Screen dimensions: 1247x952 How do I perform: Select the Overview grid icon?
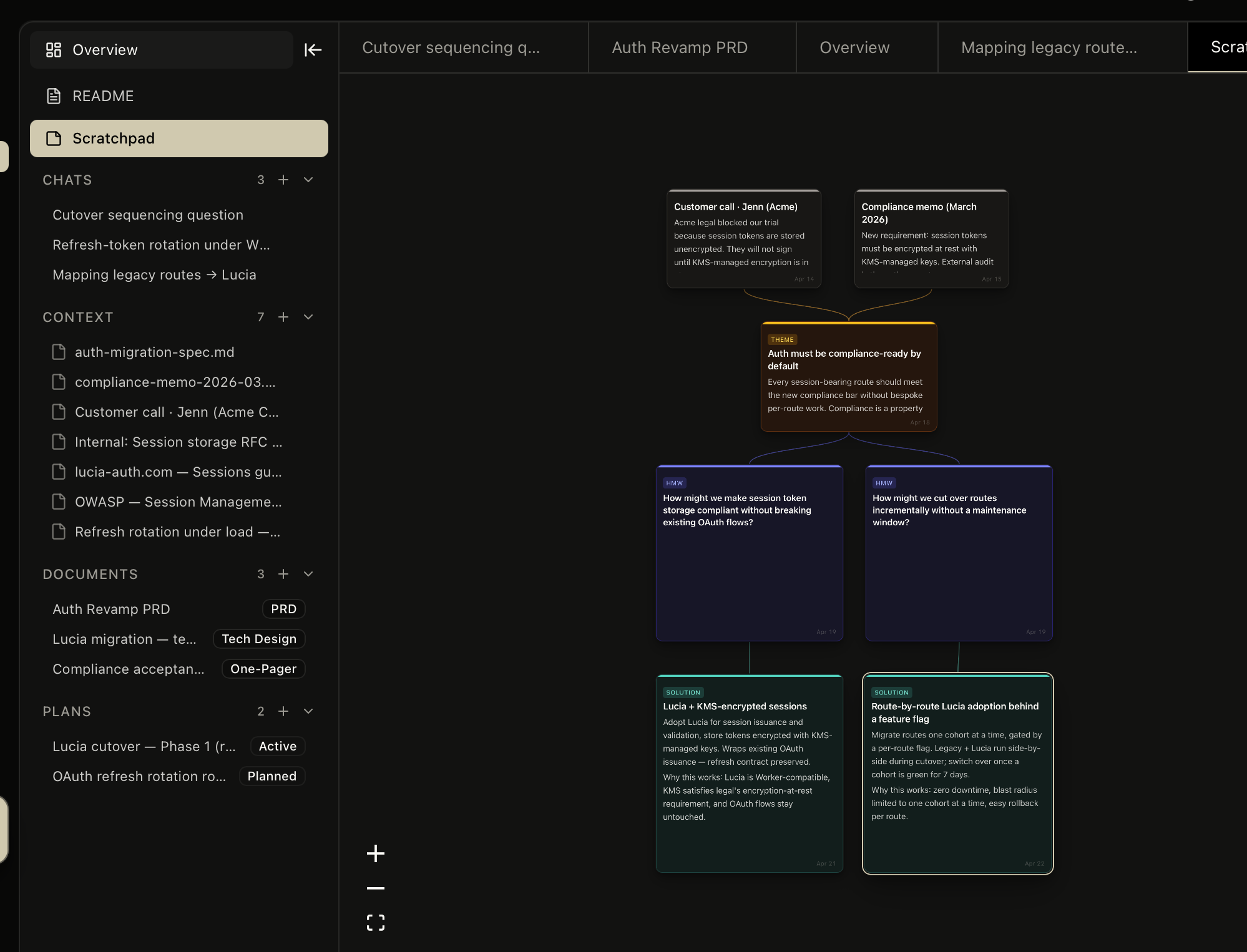click(x=54, y=49)
